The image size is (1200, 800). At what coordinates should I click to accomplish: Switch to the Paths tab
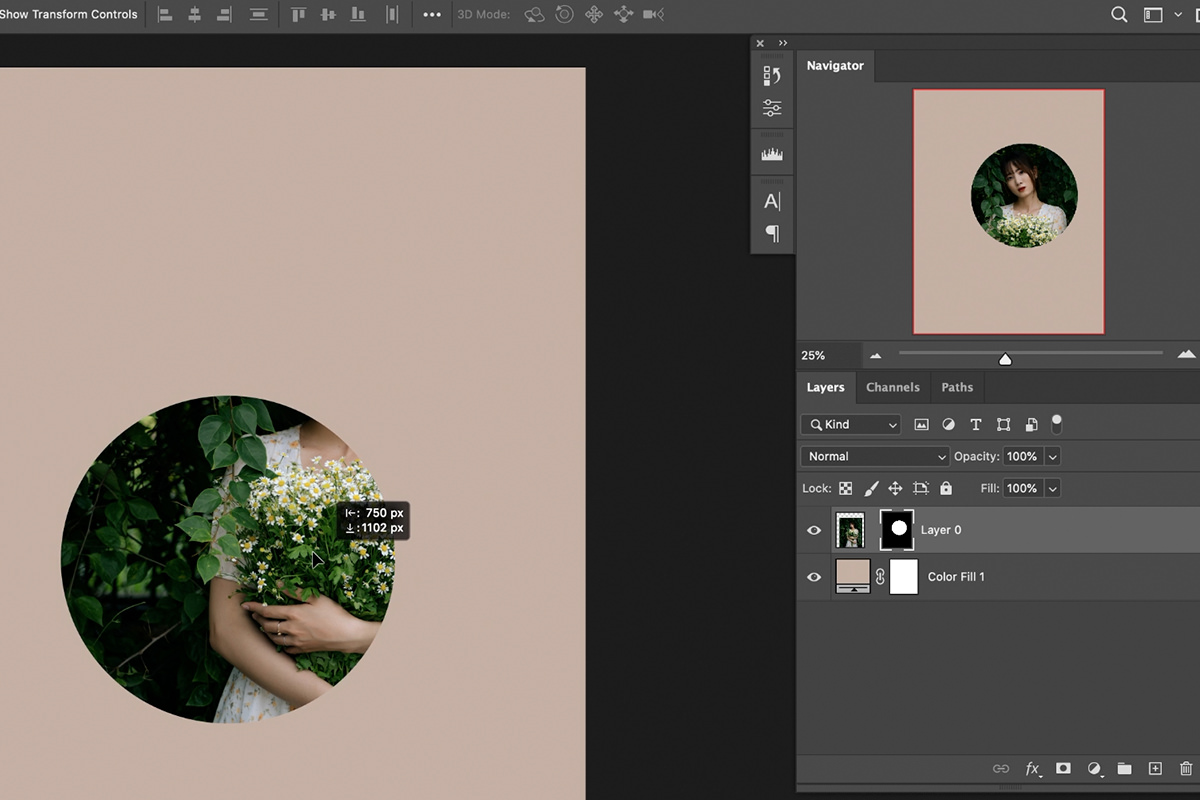click(x=956, y=387)
